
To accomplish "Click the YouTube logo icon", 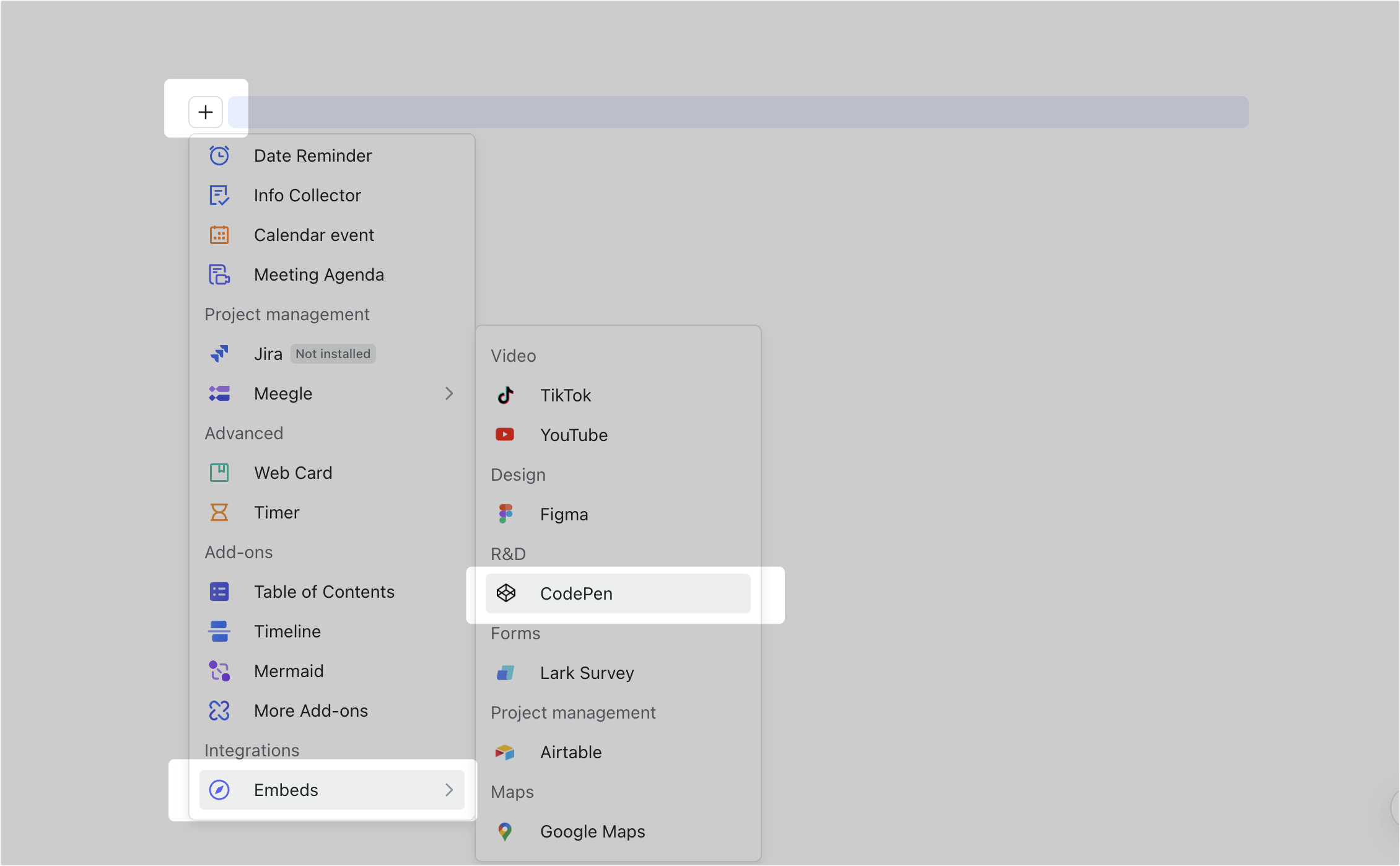I will click(505, 435).
